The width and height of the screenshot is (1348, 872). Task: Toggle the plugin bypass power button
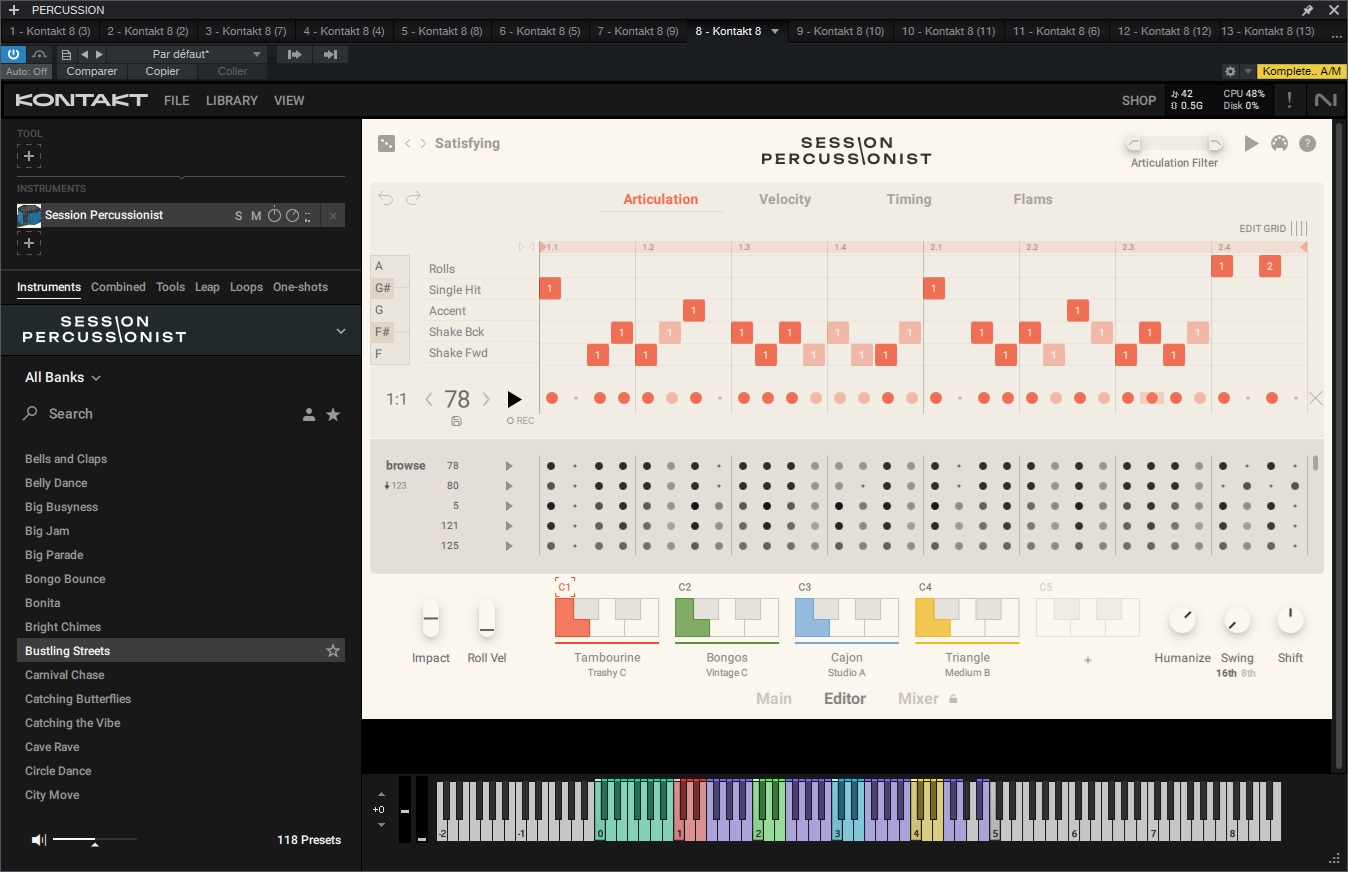pos(14,54)
